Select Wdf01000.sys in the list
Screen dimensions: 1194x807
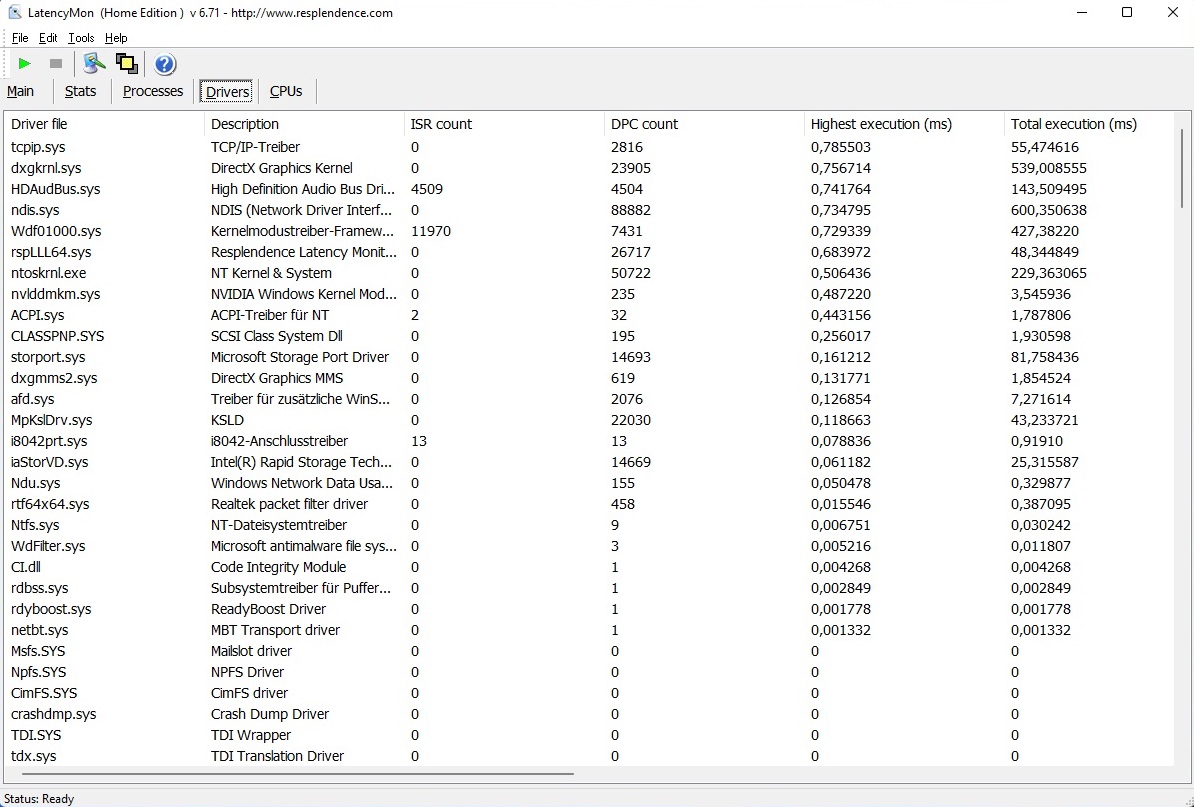[590, 231]
